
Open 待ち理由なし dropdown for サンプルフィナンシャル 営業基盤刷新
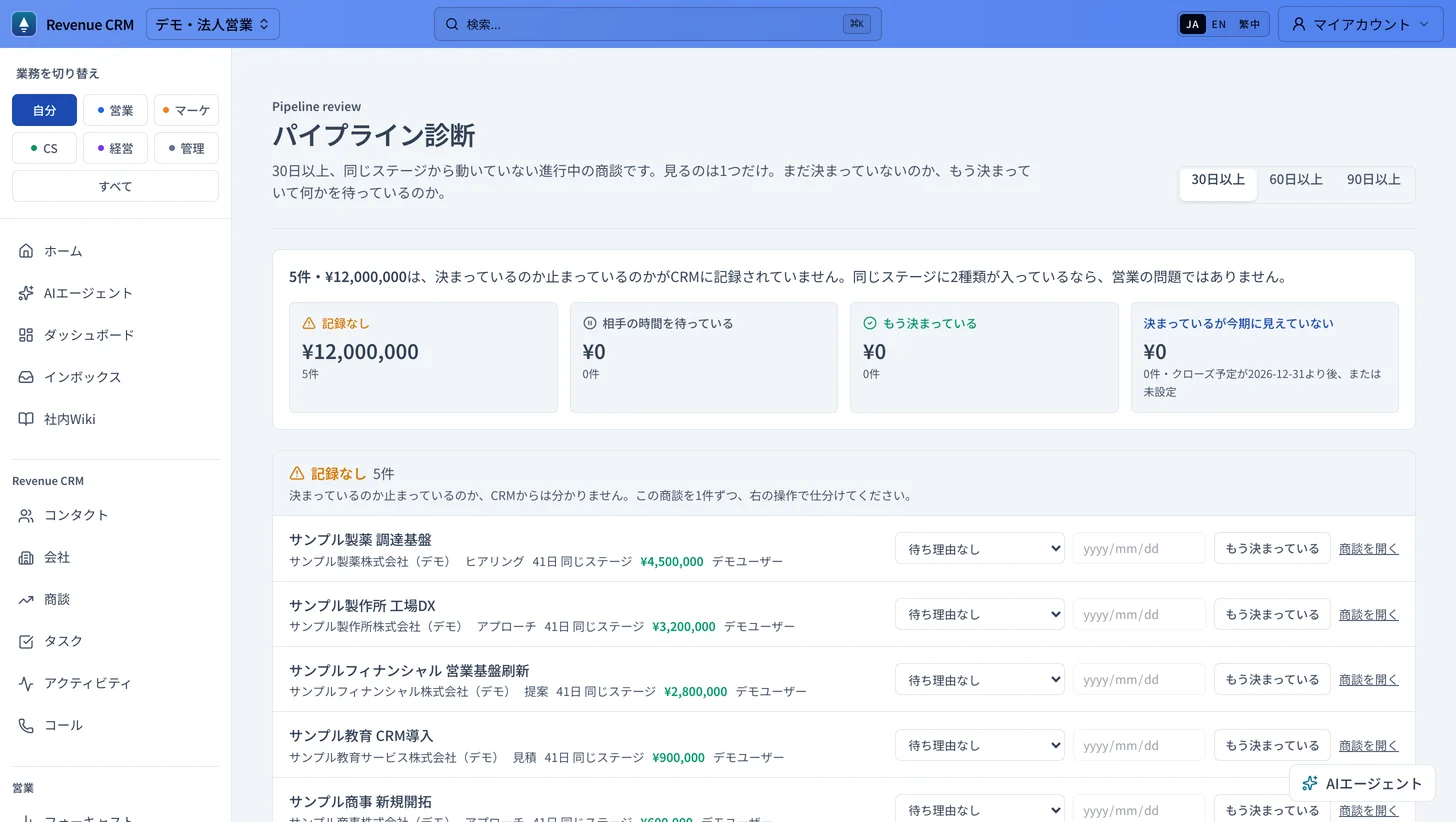(x=980, y=679)
